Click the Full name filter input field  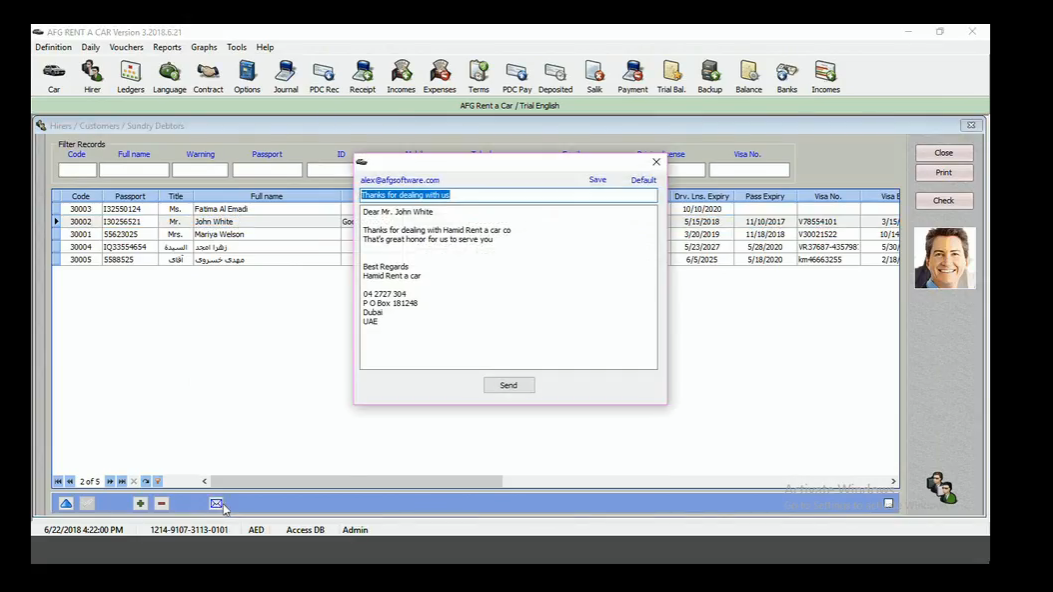coord(134,170)
